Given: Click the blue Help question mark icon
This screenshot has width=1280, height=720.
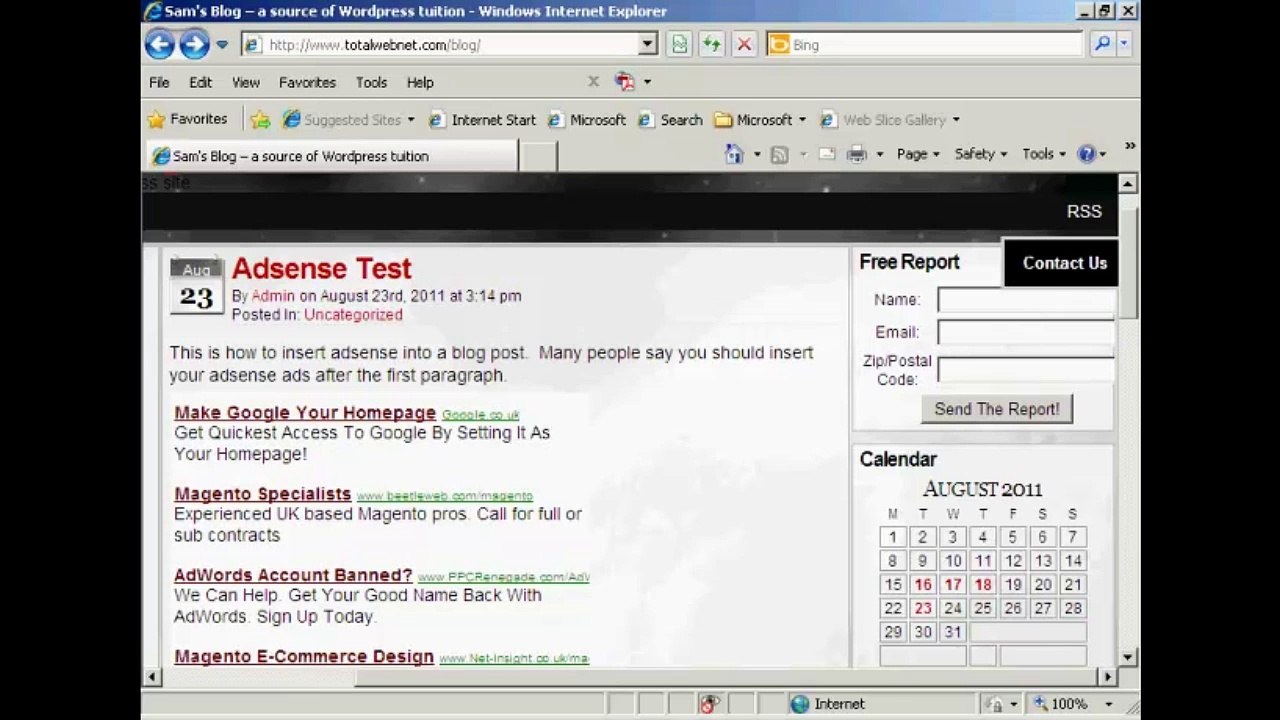Looking at the screenshot, I should (1087, 154).
